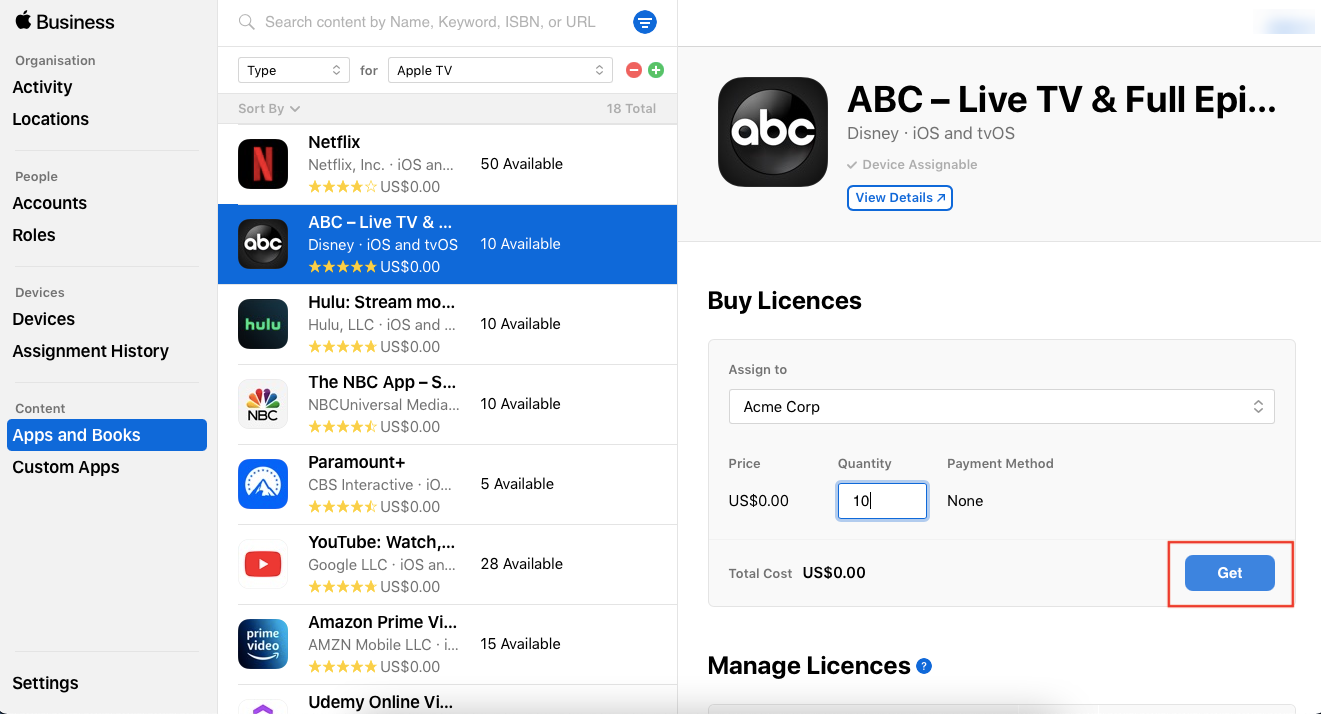Go to Locations in the sidebar
The width and height of the screenshot is (1321, 714).
[50, 119]
